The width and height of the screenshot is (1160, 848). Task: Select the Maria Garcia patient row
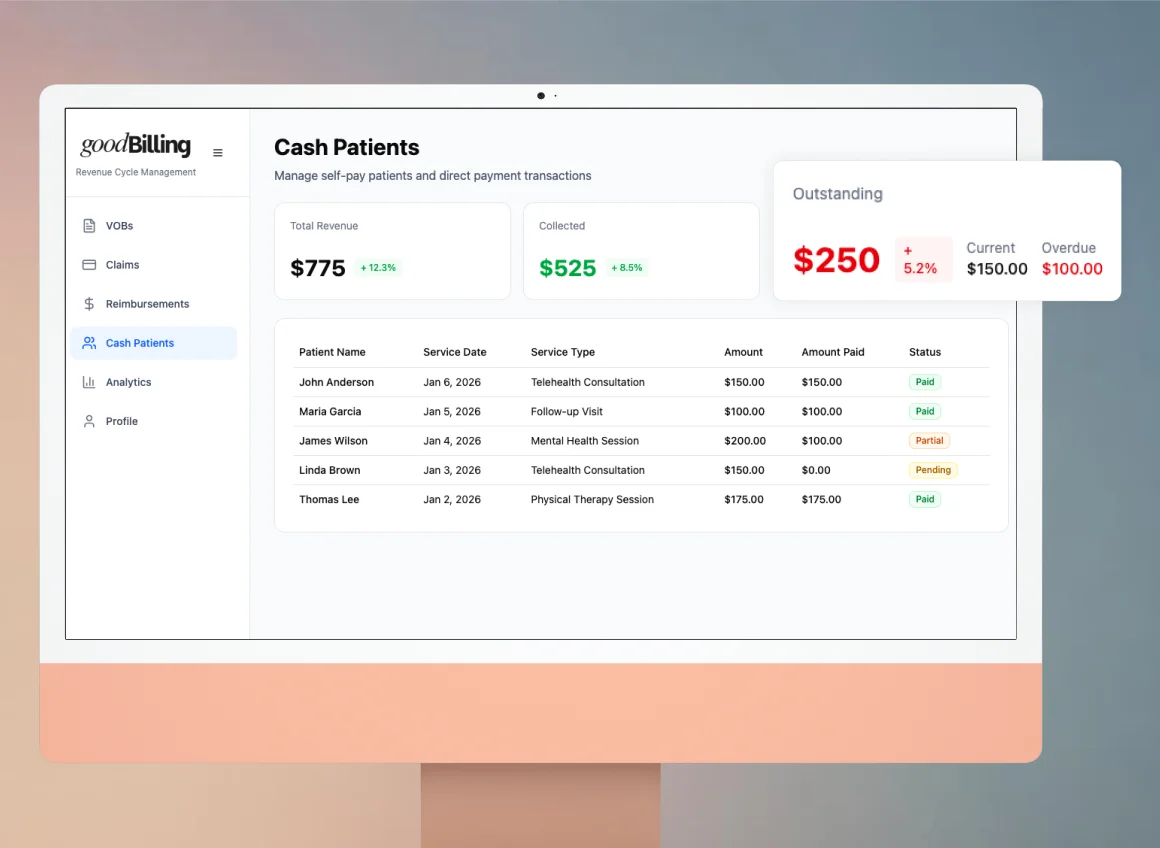tap(641, 411)
